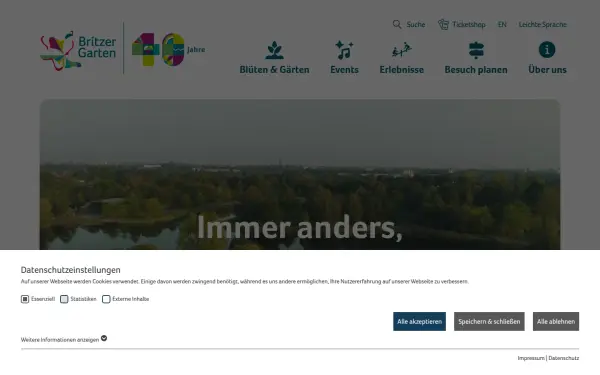Open the Datenschutz link

[x=564, y=358]
